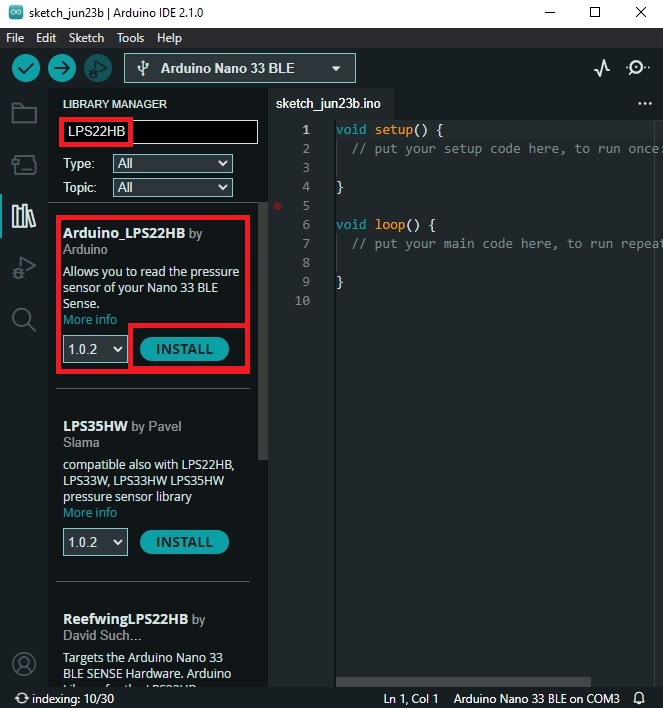Click the library list vertical scrollbar
The height and width of the screenshot is (708, 663).
[263, 331]
